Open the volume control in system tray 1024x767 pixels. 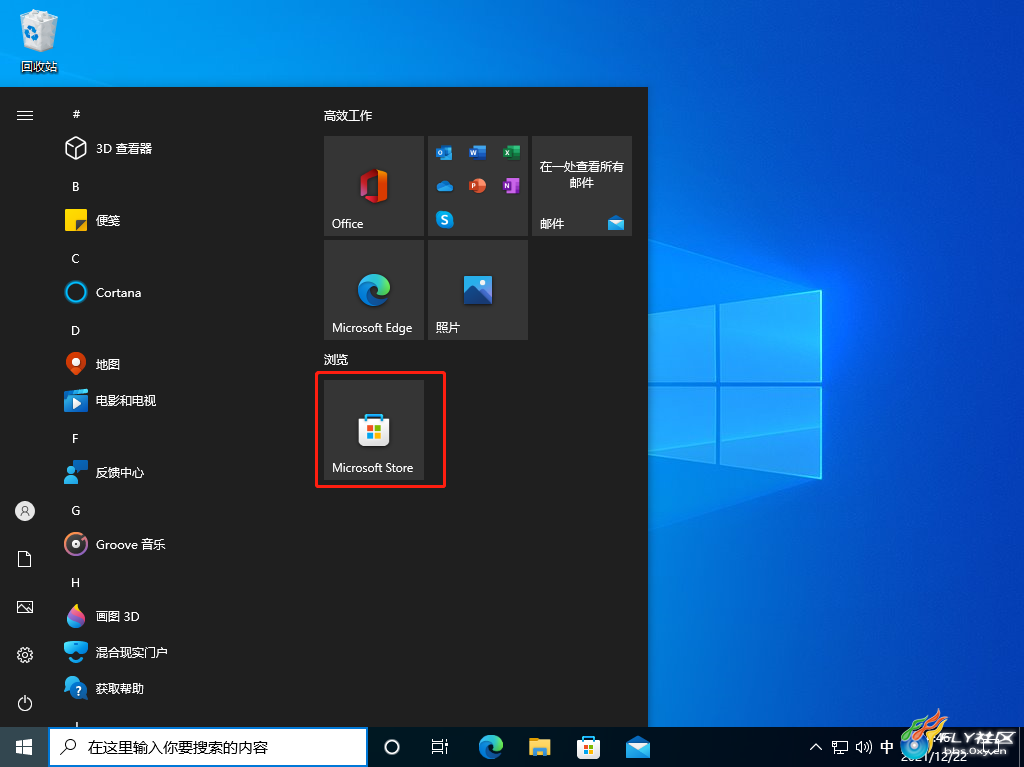click(x=863, y=747)
